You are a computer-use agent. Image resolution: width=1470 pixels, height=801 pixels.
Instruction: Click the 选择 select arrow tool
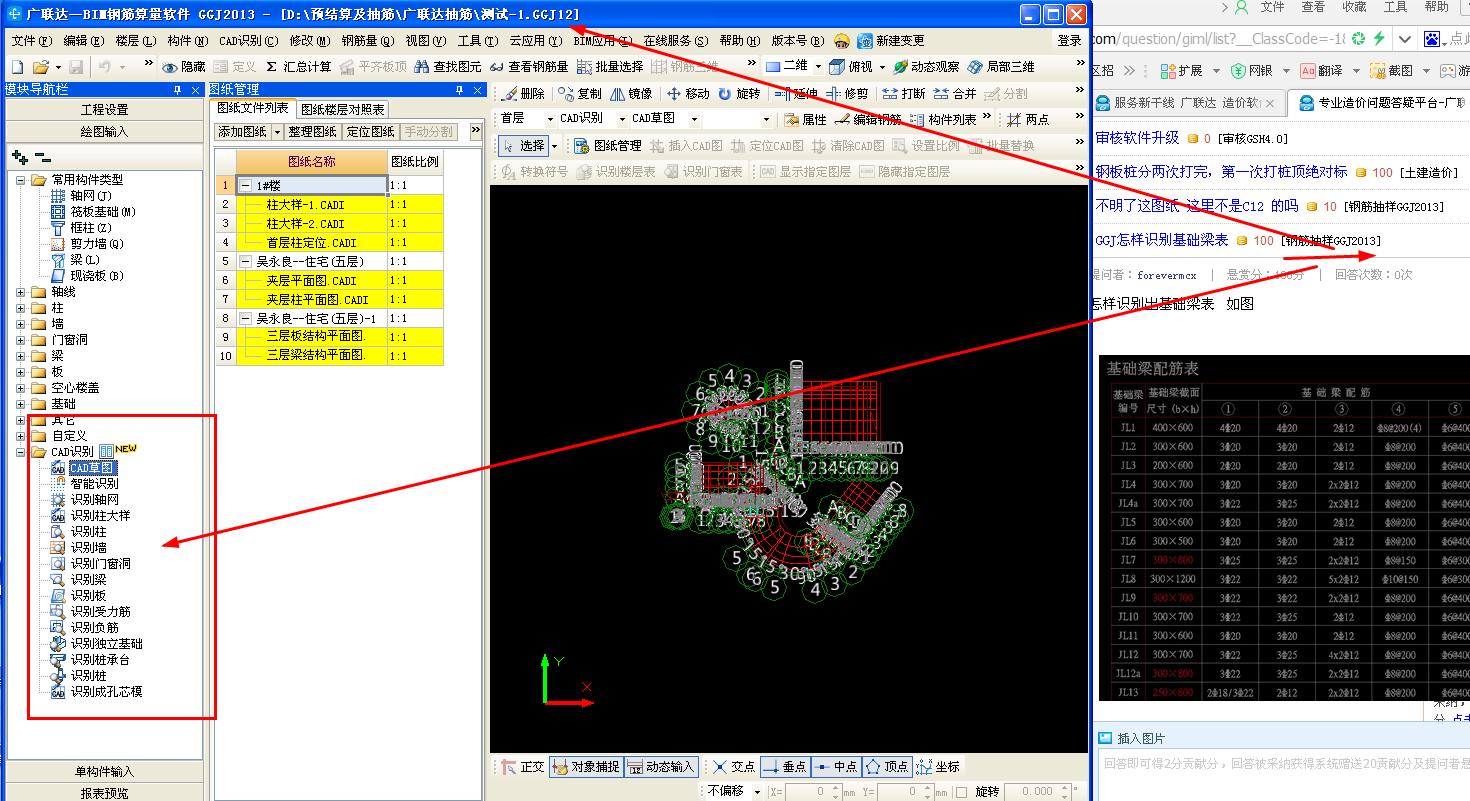pyautogui.click(x=522, y=145)
